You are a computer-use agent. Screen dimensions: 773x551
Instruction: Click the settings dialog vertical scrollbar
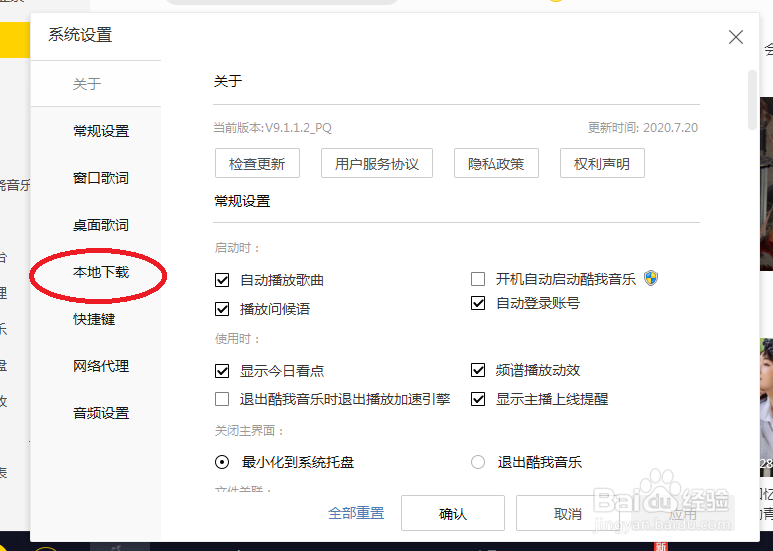(x=752, y=100)
